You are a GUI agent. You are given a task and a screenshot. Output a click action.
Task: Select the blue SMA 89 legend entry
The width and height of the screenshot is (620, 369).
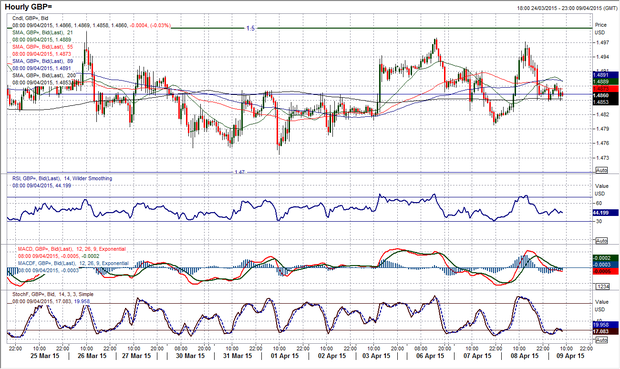click(43, 61)
